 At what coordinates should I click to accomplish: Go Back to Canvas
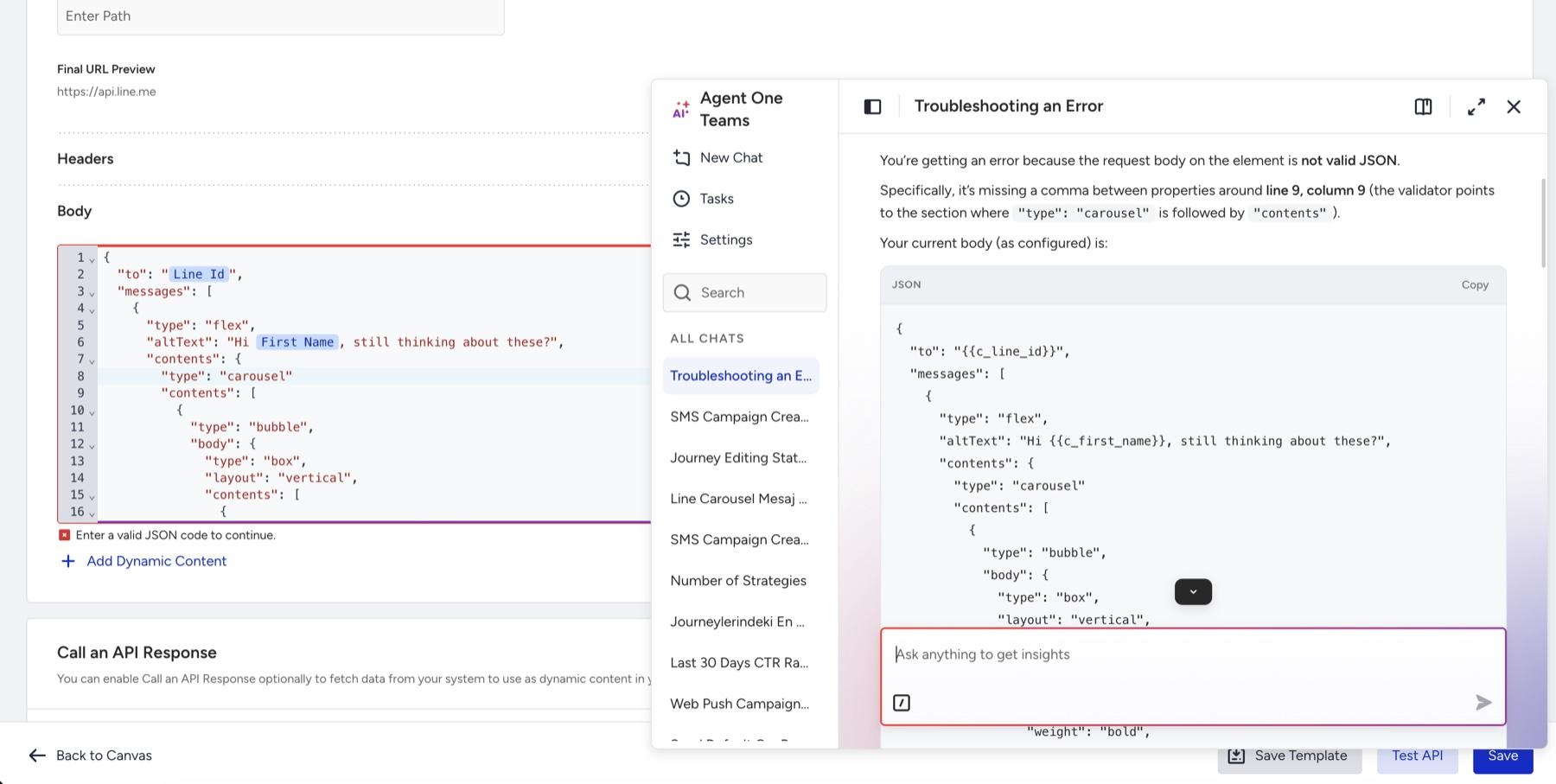click(90, 755)
